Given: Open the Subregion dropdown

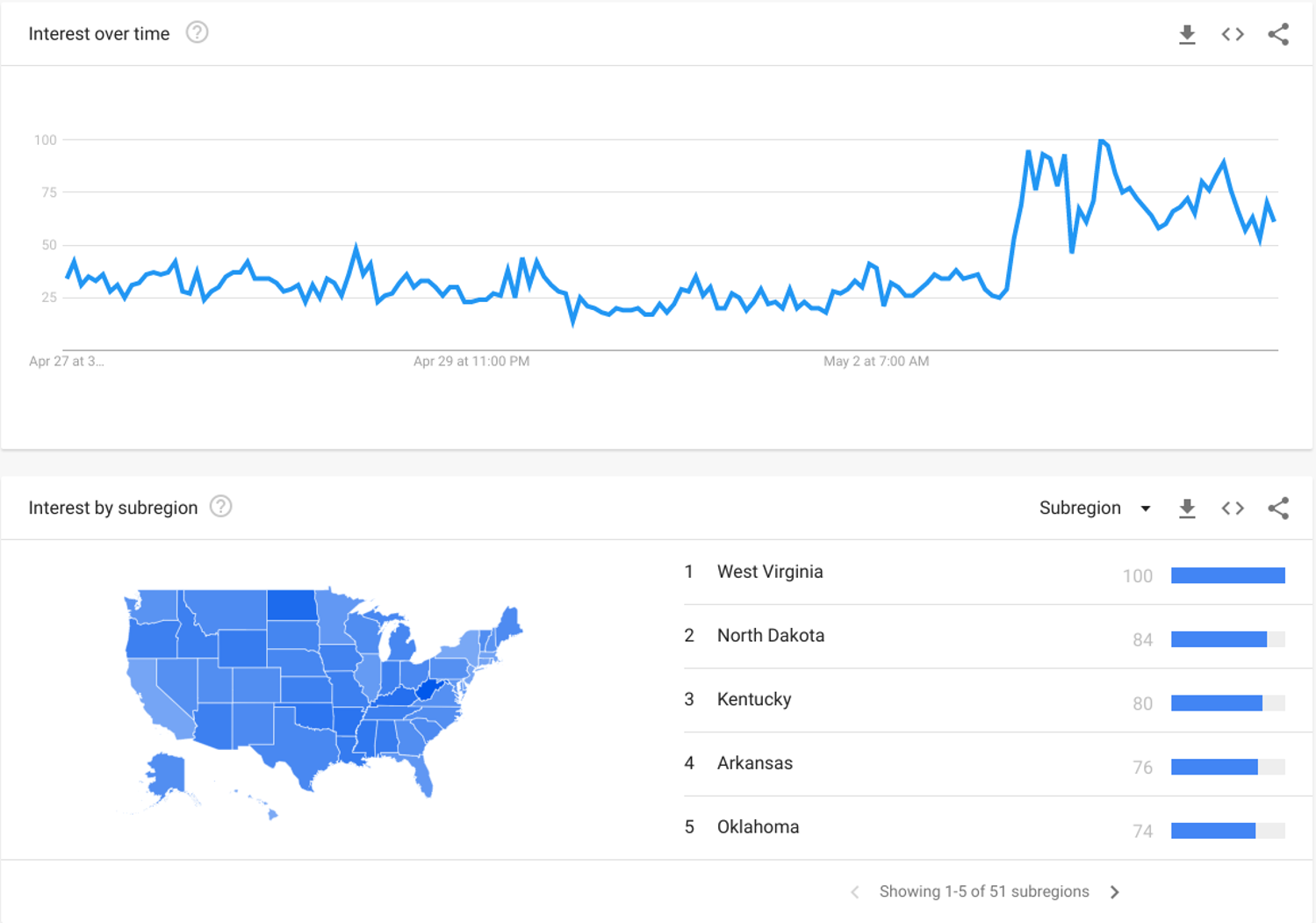Looking at the screenshot, I should (x=1094, y=508).
